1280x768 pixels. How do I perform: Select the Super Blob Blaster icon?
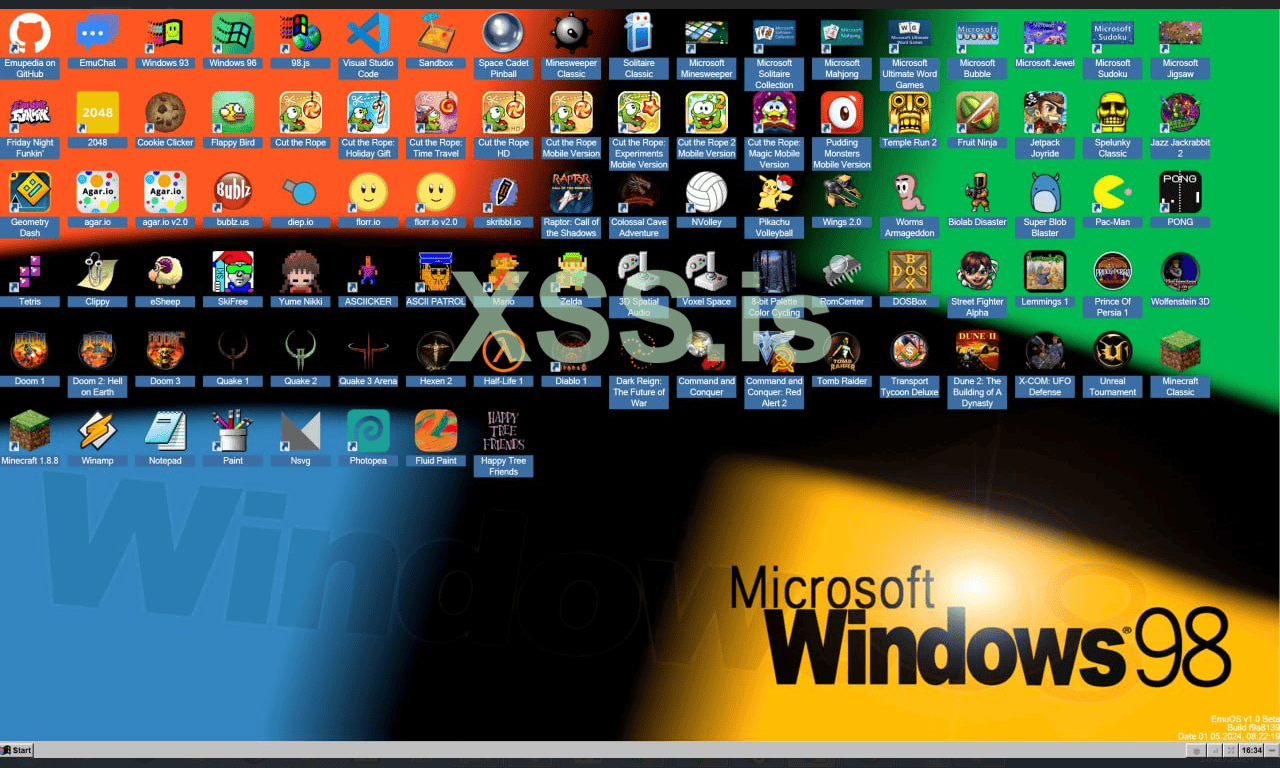(x=1045, y=192)
